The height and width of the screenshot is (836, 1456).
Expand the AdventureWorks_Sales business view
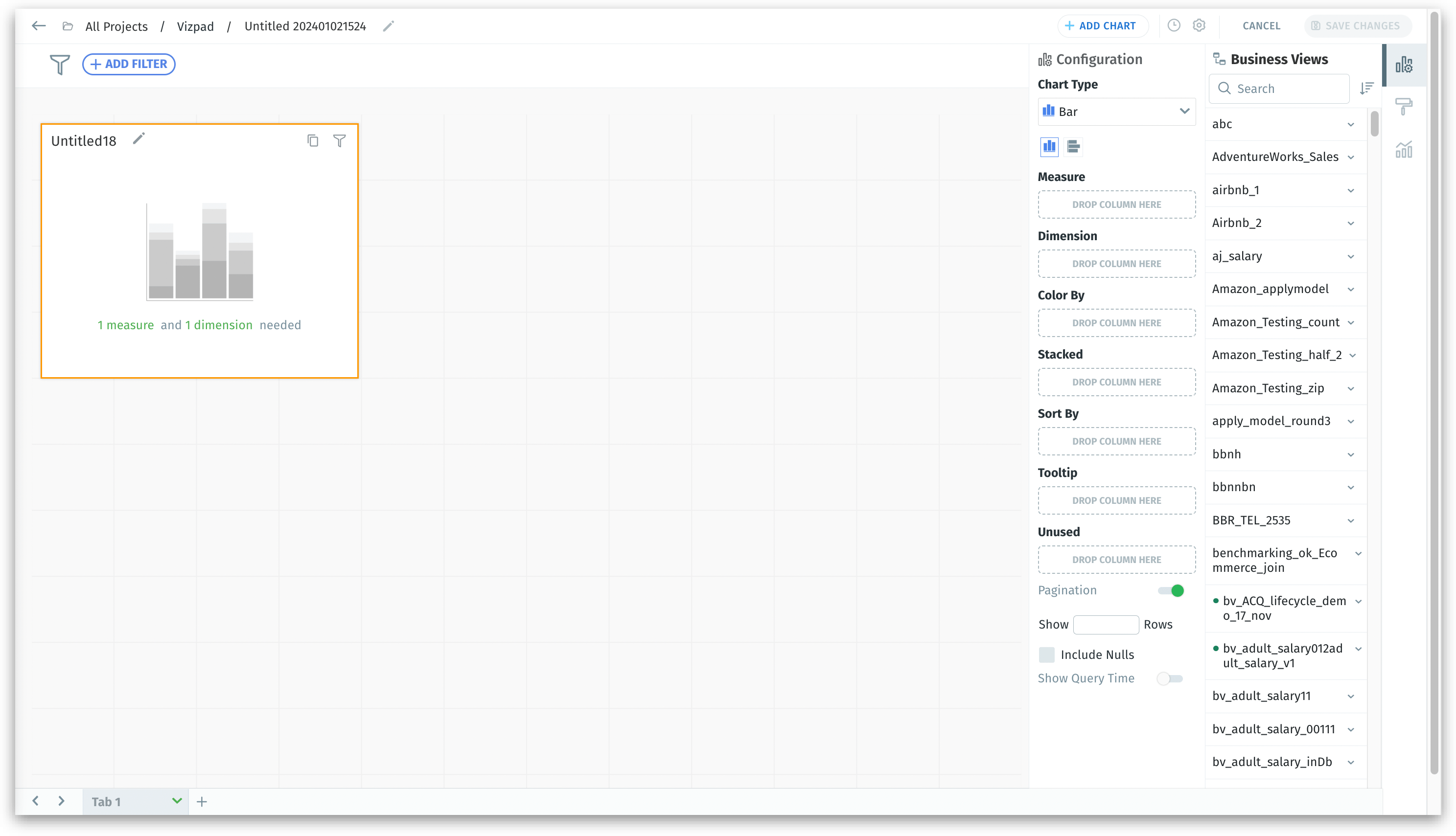tap(1350, 158)
